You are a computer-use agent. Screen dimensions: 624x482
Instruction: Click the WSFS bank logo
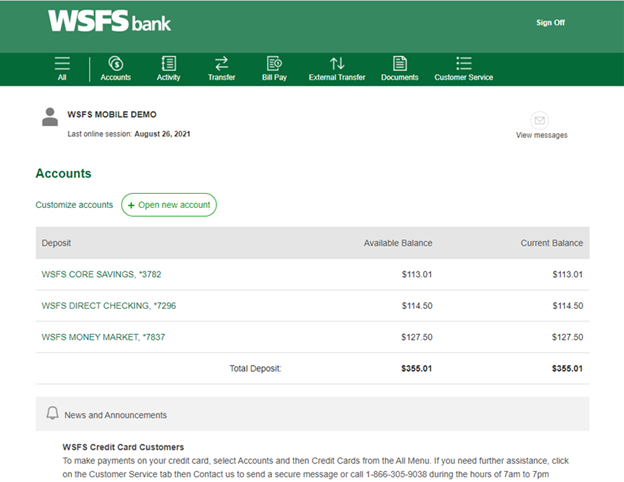tap(109, 21)
